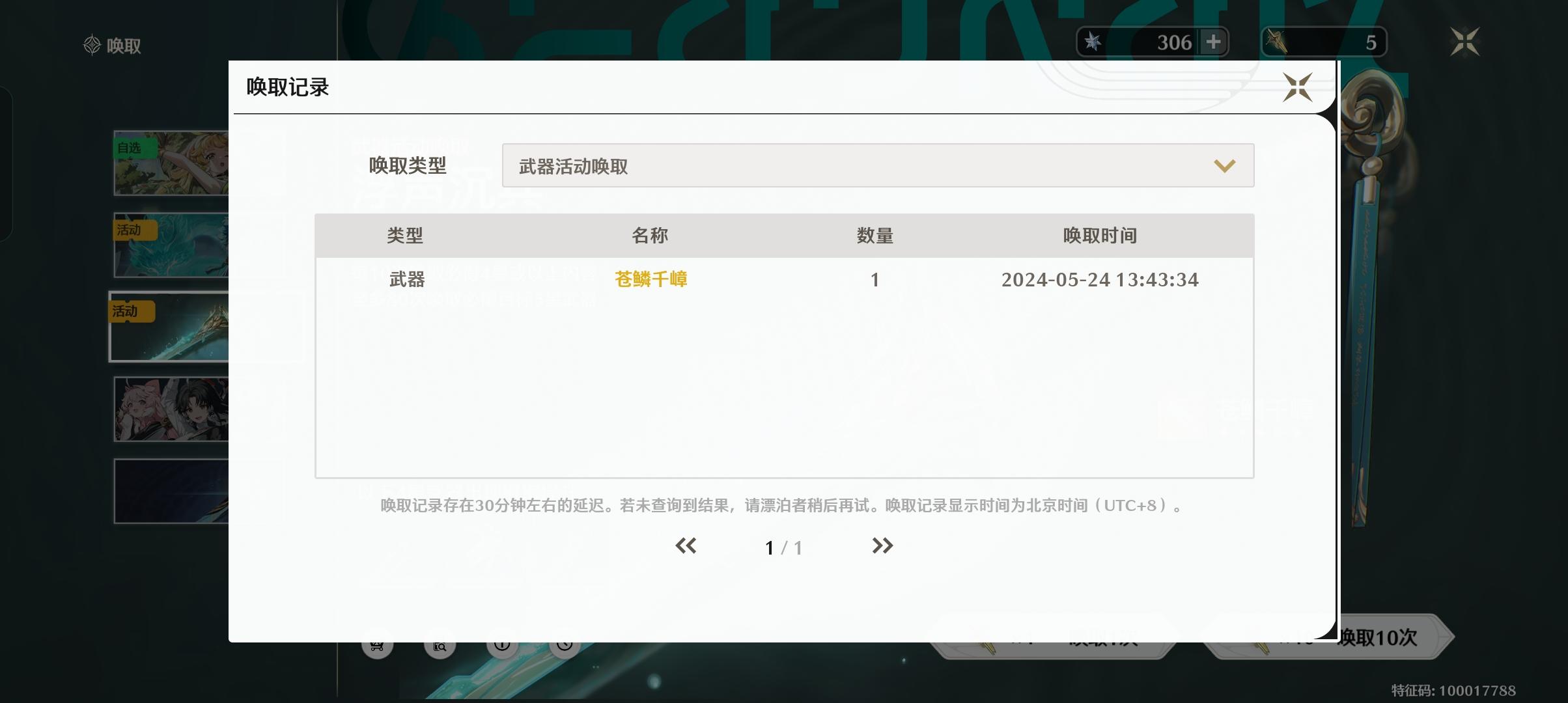The image size is (1568, 703).
Task: Click the gold chevron on type selector
Action: (1224, 166)
